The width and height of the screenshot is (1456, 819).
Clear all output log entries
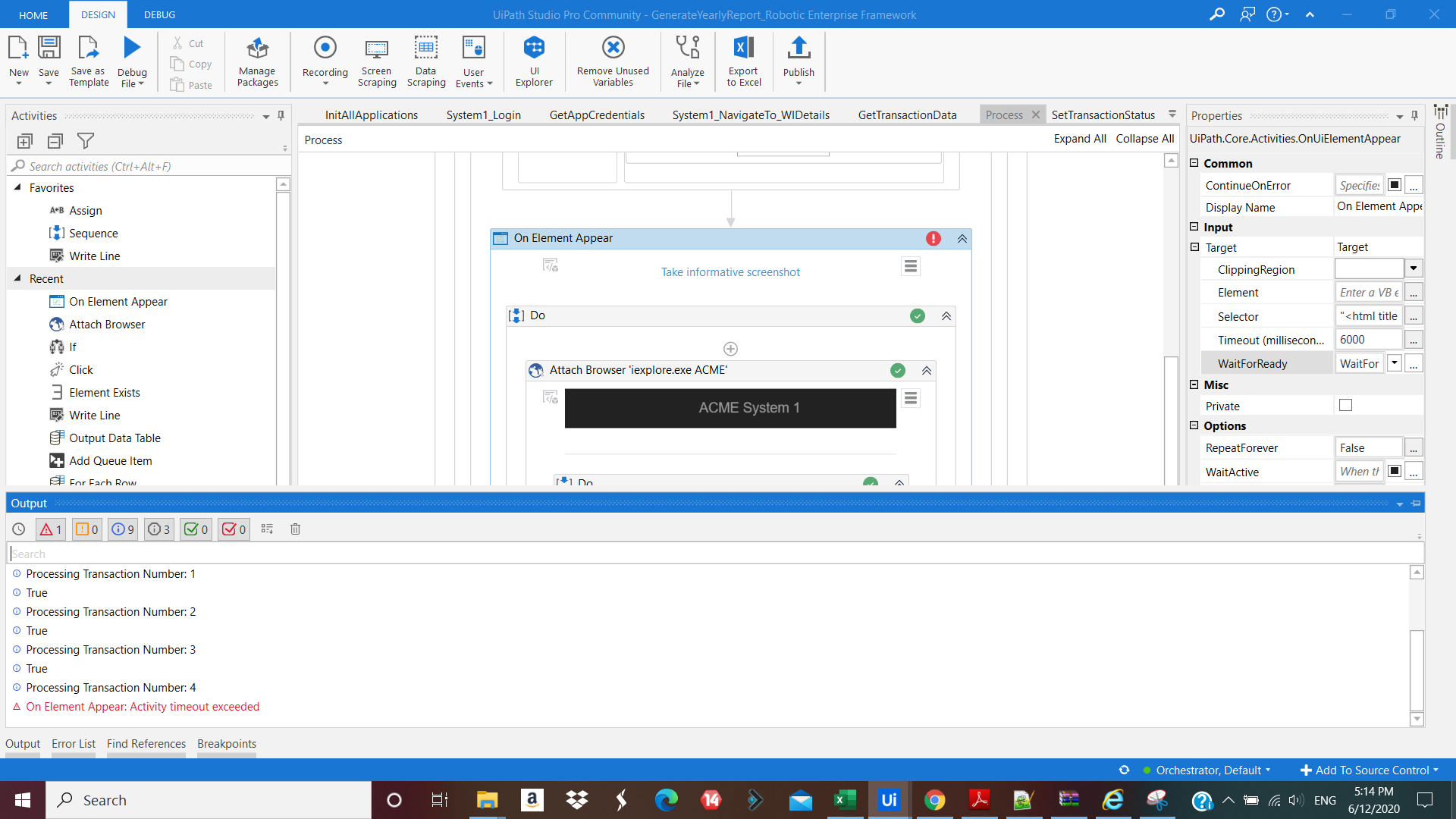(296, 529)
